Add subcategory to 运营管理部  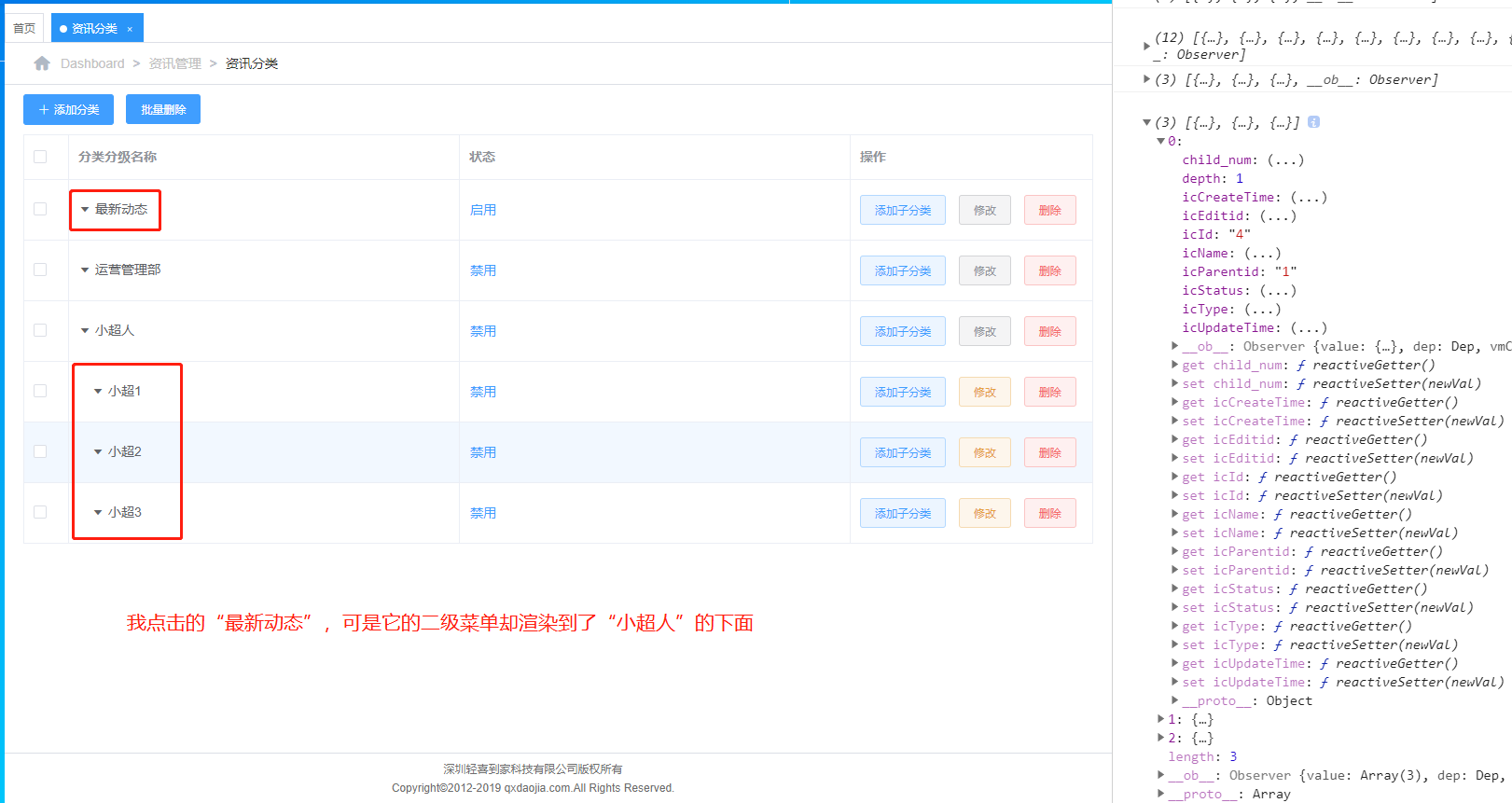pos(903,270)
